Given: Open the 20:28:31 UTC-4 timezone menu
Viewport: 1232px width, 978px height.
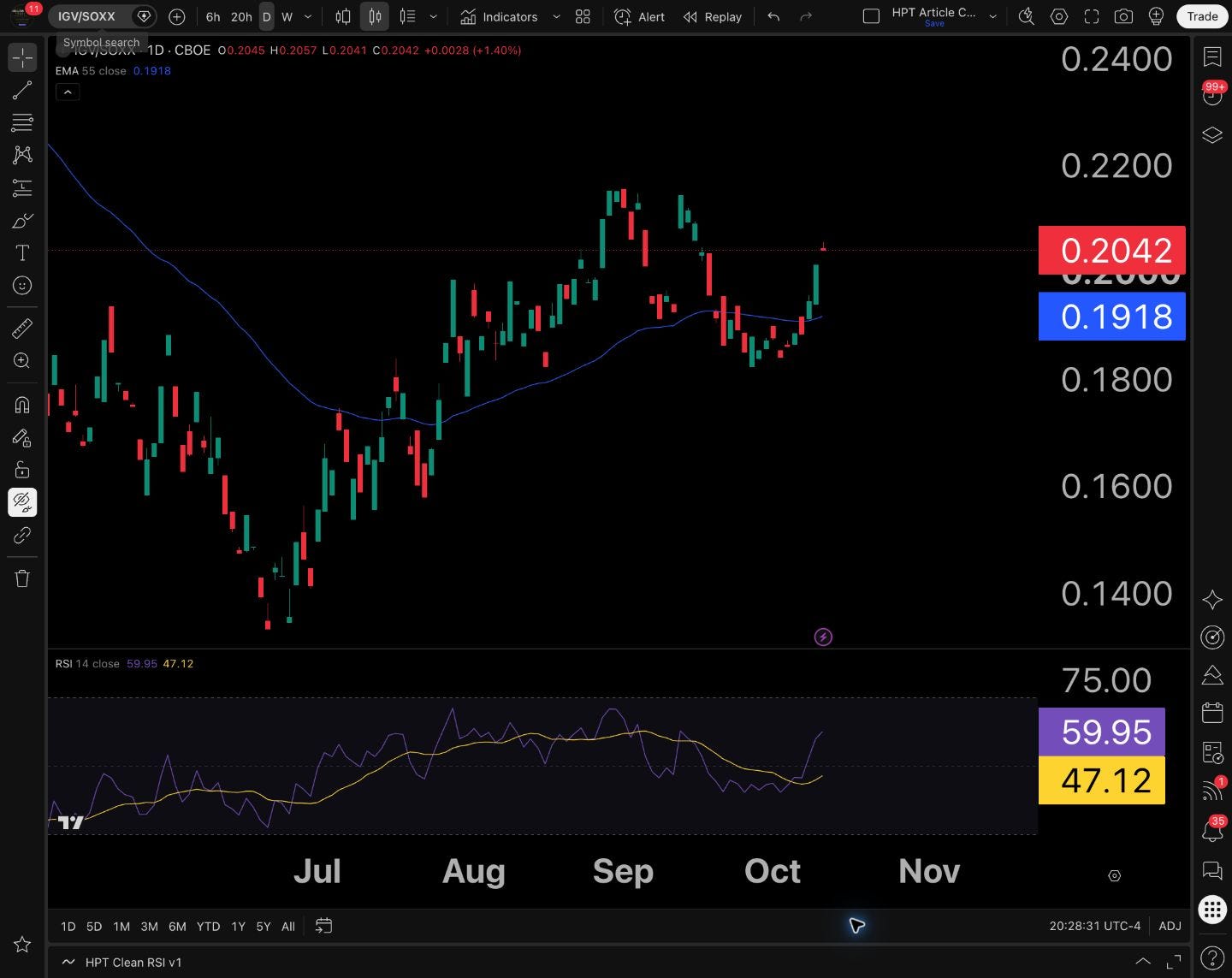Looking at the screenshot, I should click(x=1094, y=926).
